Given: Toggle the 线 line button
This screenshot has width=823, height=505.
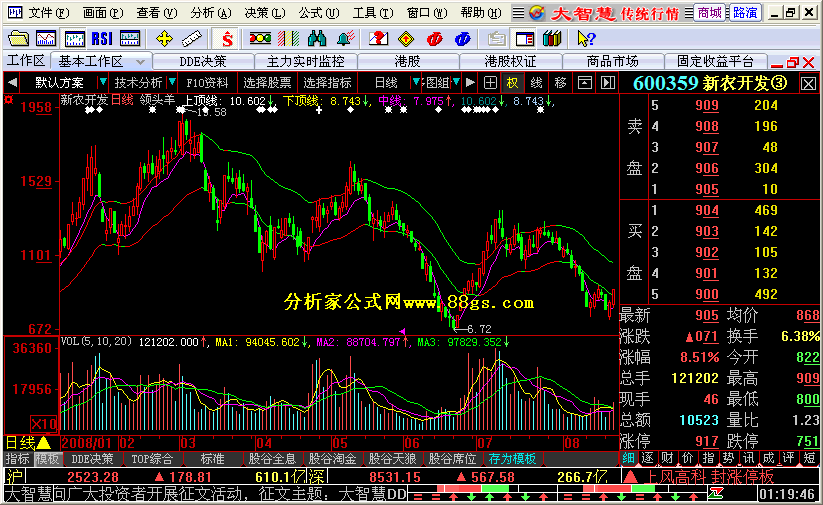Looking at the screenshot, I should [x=536, y=82].
